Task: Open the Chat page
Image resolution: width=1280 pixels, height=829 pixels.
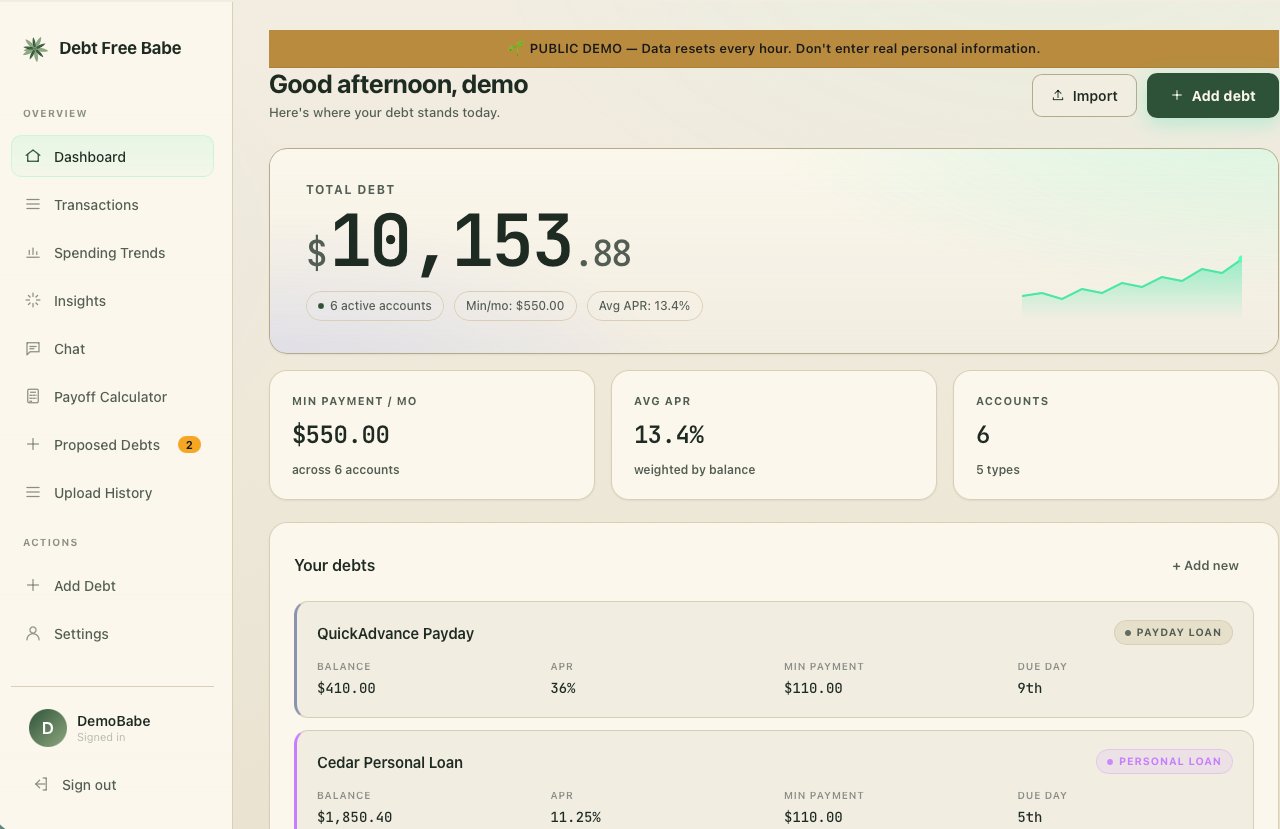Action: tap(112, 348)
